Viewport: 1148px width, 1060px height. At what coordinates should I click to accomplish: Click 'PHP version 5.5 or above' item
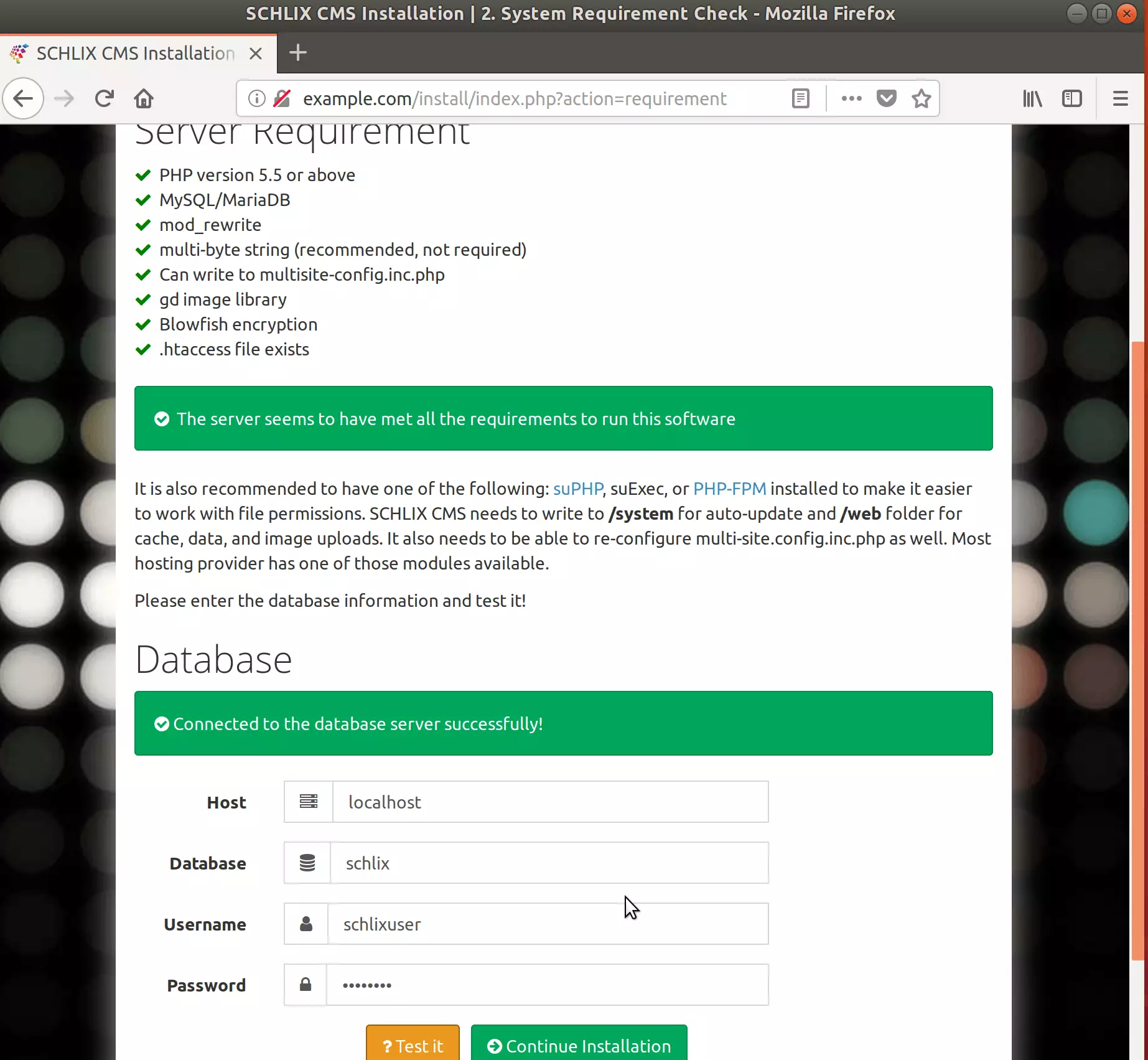(257, 175)
